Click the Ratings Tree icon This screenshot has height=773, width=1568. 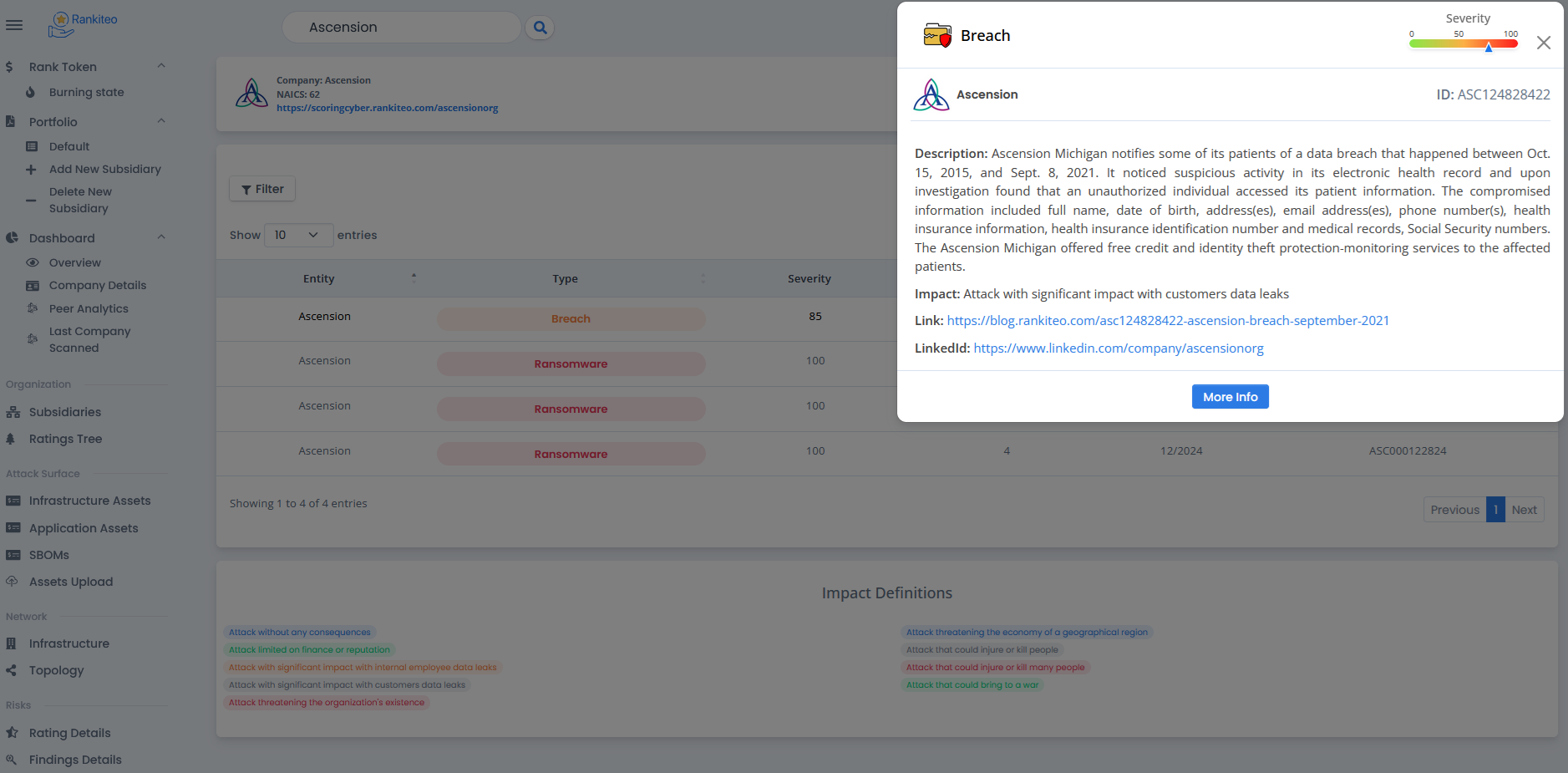coord(11,439)
